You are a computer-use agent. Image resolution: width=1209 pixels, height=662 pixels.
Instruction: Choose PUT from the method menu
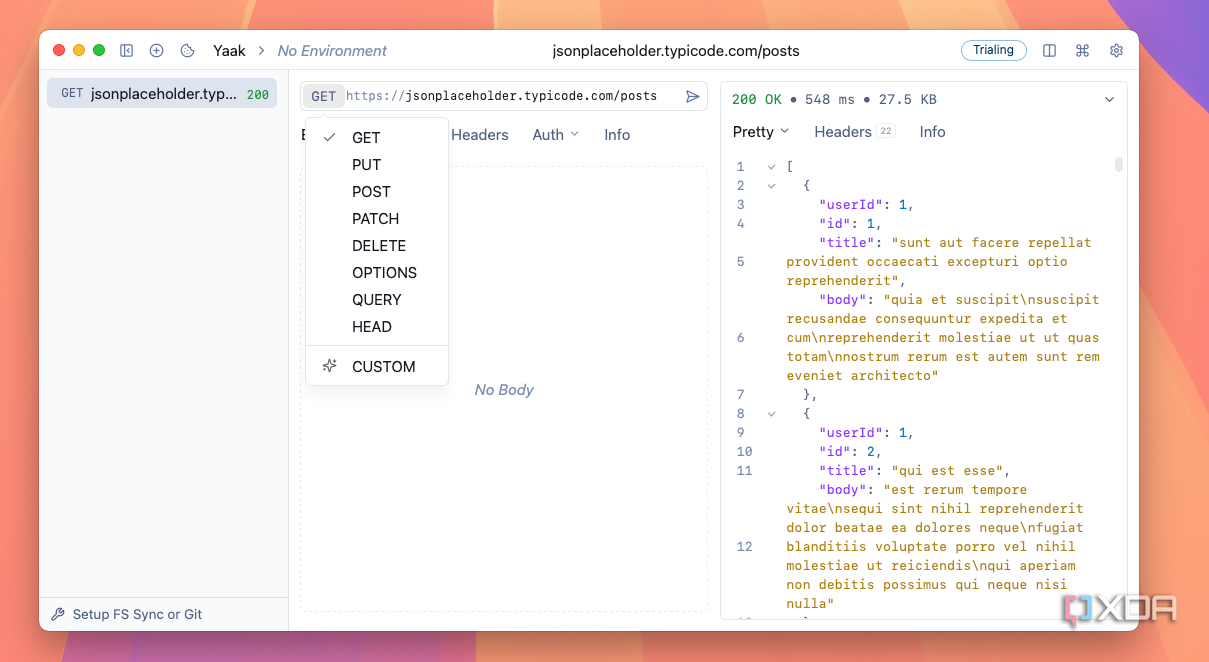click(377, 165)
